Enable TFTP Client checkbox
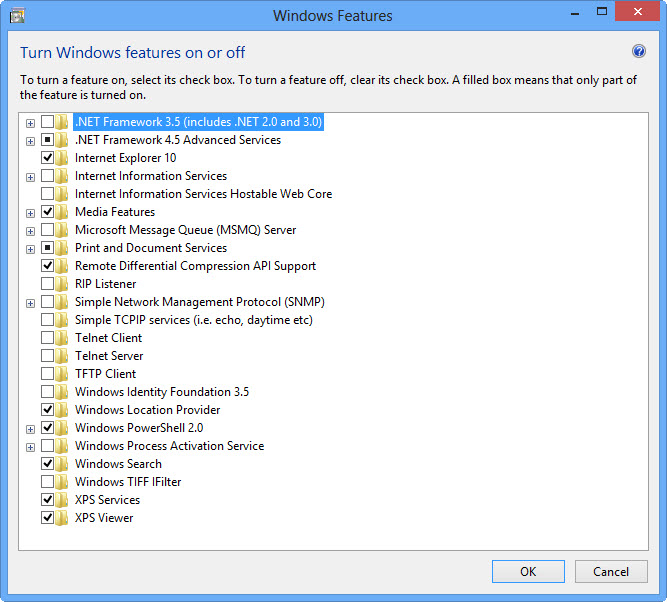Screen dimensions: 667x602 [x=47, y=374]
